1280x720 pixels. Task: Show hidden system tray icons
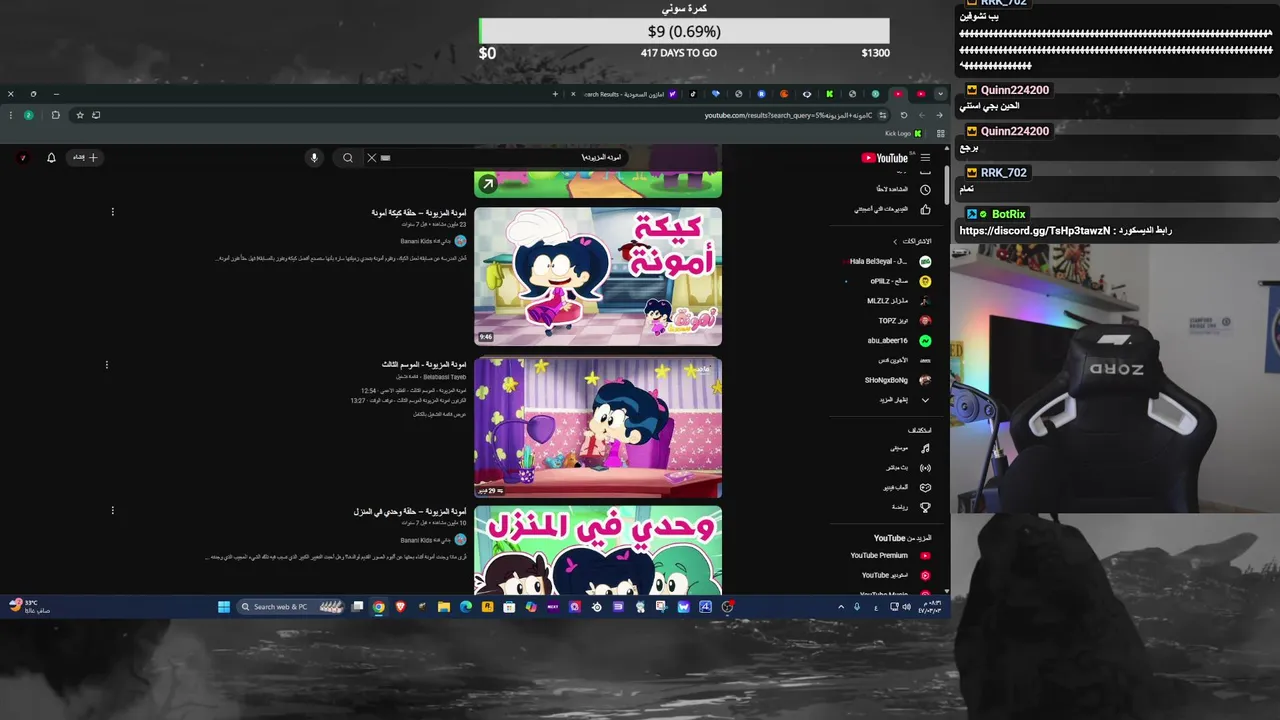coord(841,607)
